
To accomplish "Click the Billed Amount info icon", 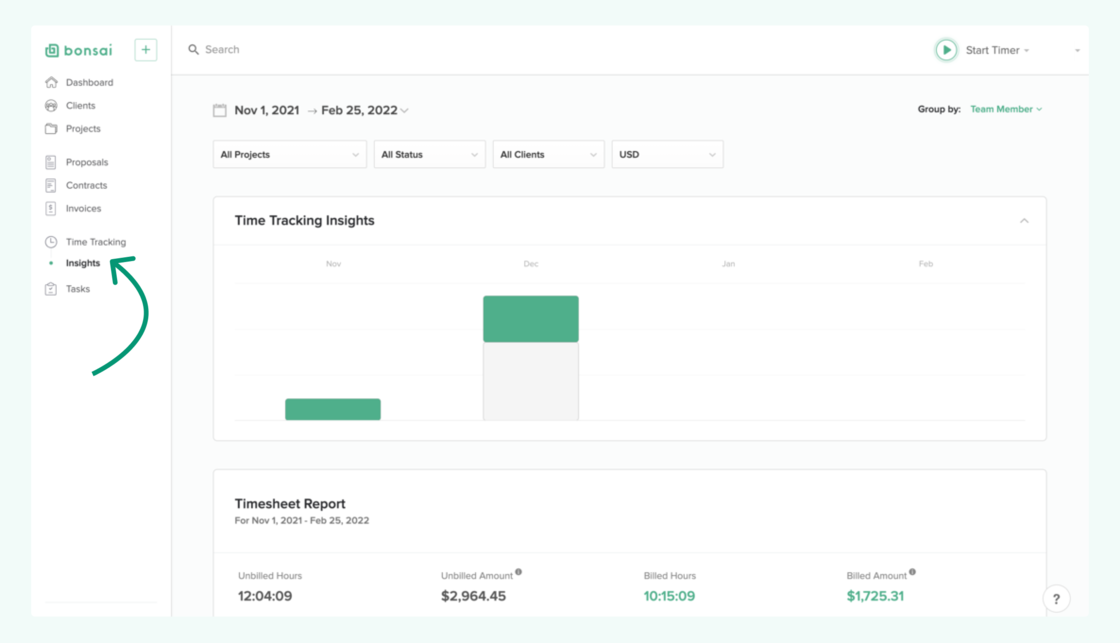I will (912, 572).
